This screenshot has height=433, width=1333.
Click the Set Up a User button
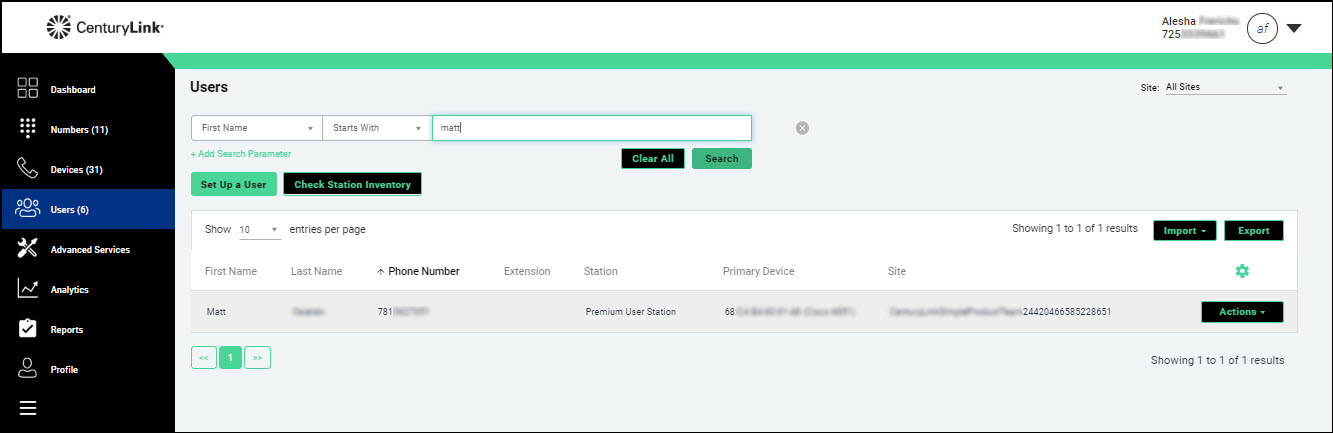(x=233, y=185)
